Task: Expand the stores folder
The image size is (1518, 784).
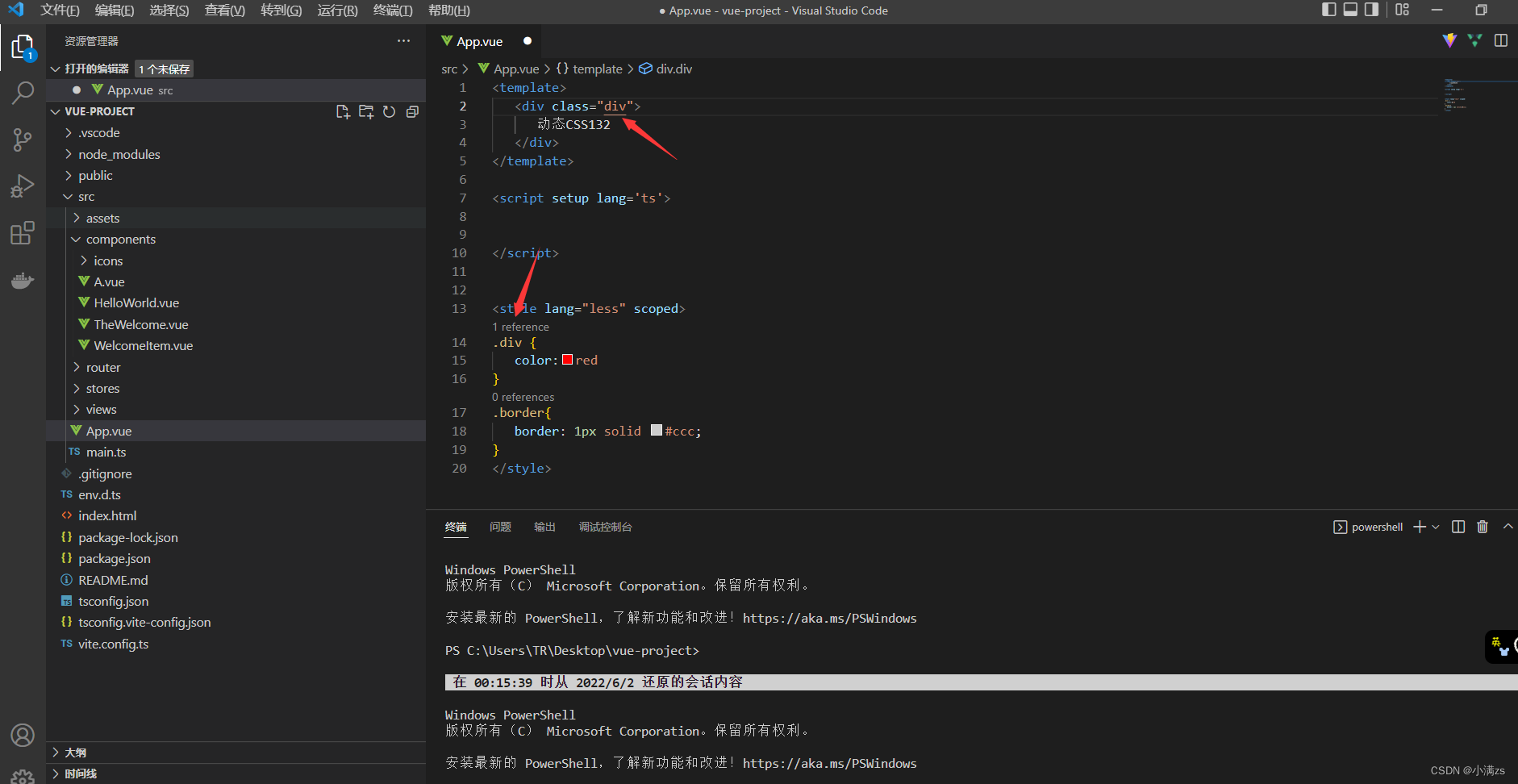Action: click(x=77, y=389)
